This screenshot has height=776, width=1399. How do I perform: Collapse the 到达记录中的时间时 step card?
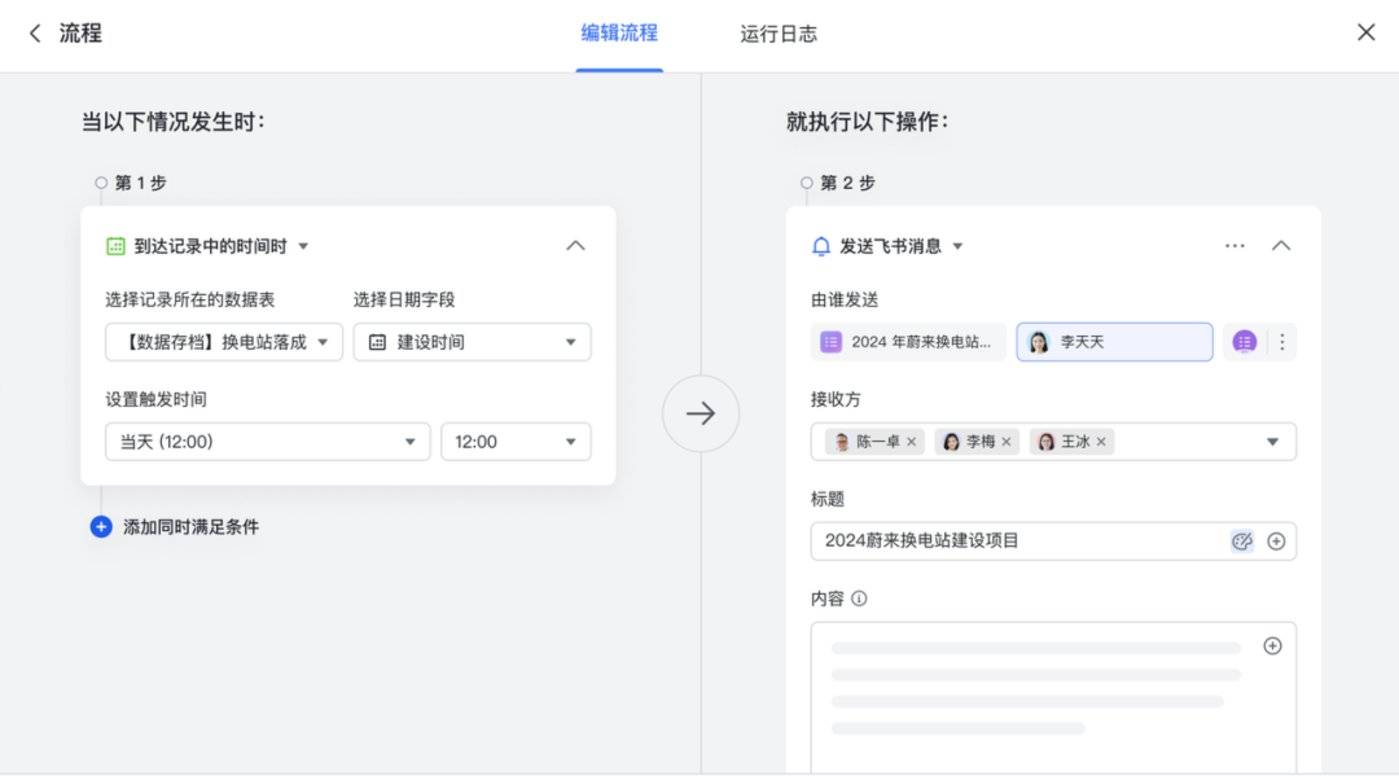[576, 246]
